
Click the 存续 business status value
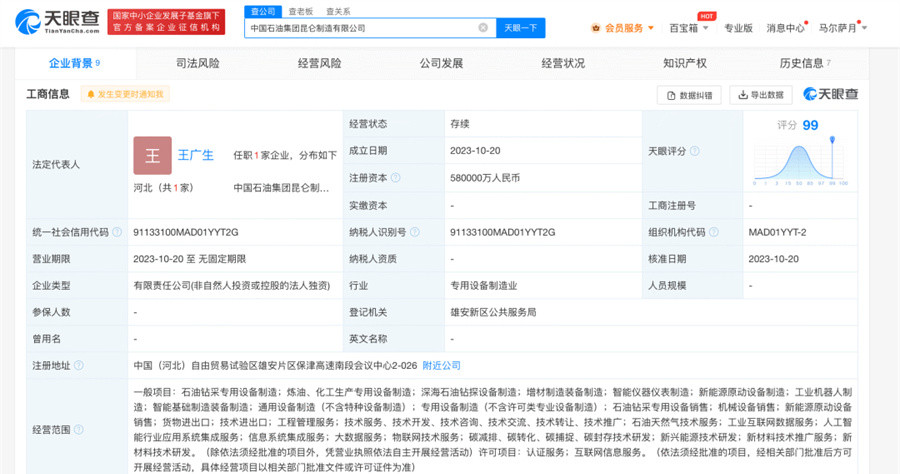[460, 124]
